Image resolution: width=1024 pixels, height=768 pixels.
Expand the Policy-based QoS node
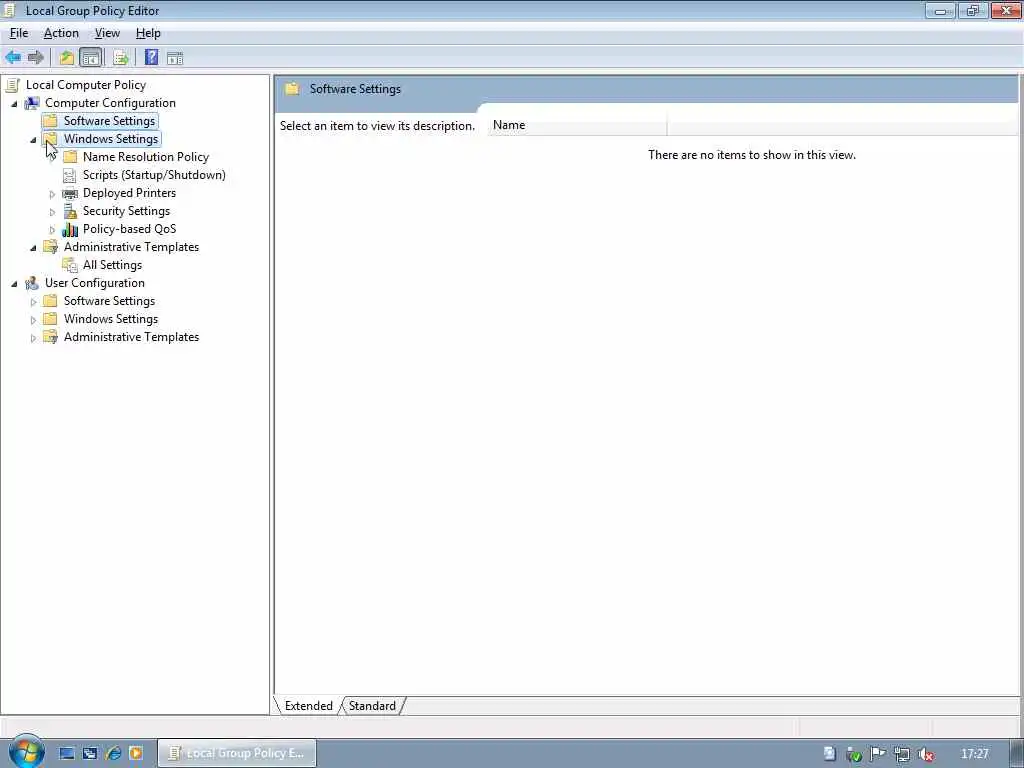coord(52,230)
